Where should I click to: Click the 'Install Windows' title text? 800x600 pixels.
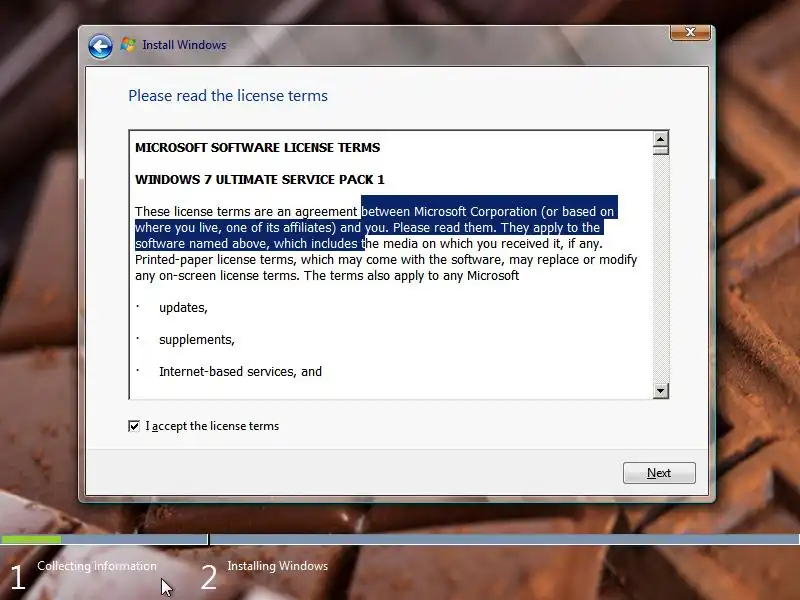[184, 45]
